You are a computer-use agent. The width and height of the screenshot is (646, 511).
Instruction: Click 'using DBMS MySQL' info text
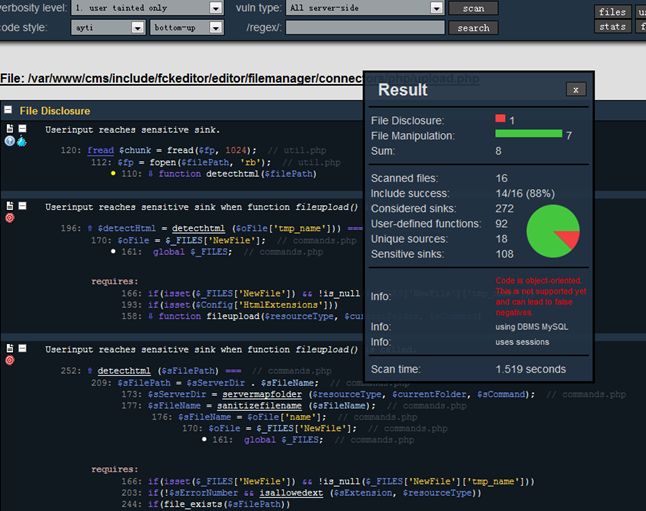pos(531,327)
